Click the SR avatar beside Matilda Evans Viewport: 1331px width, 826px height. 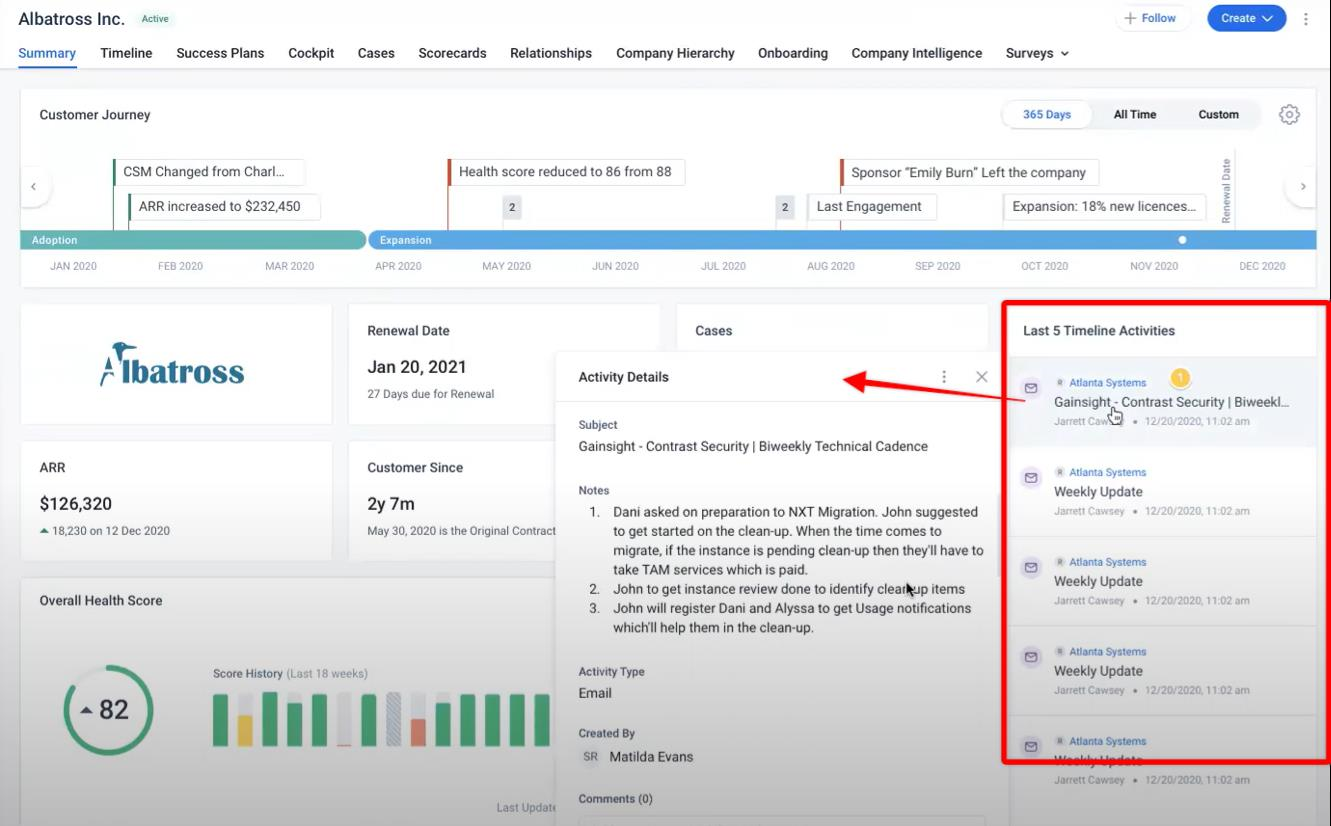pyautogui.click(x=590, y=757)
